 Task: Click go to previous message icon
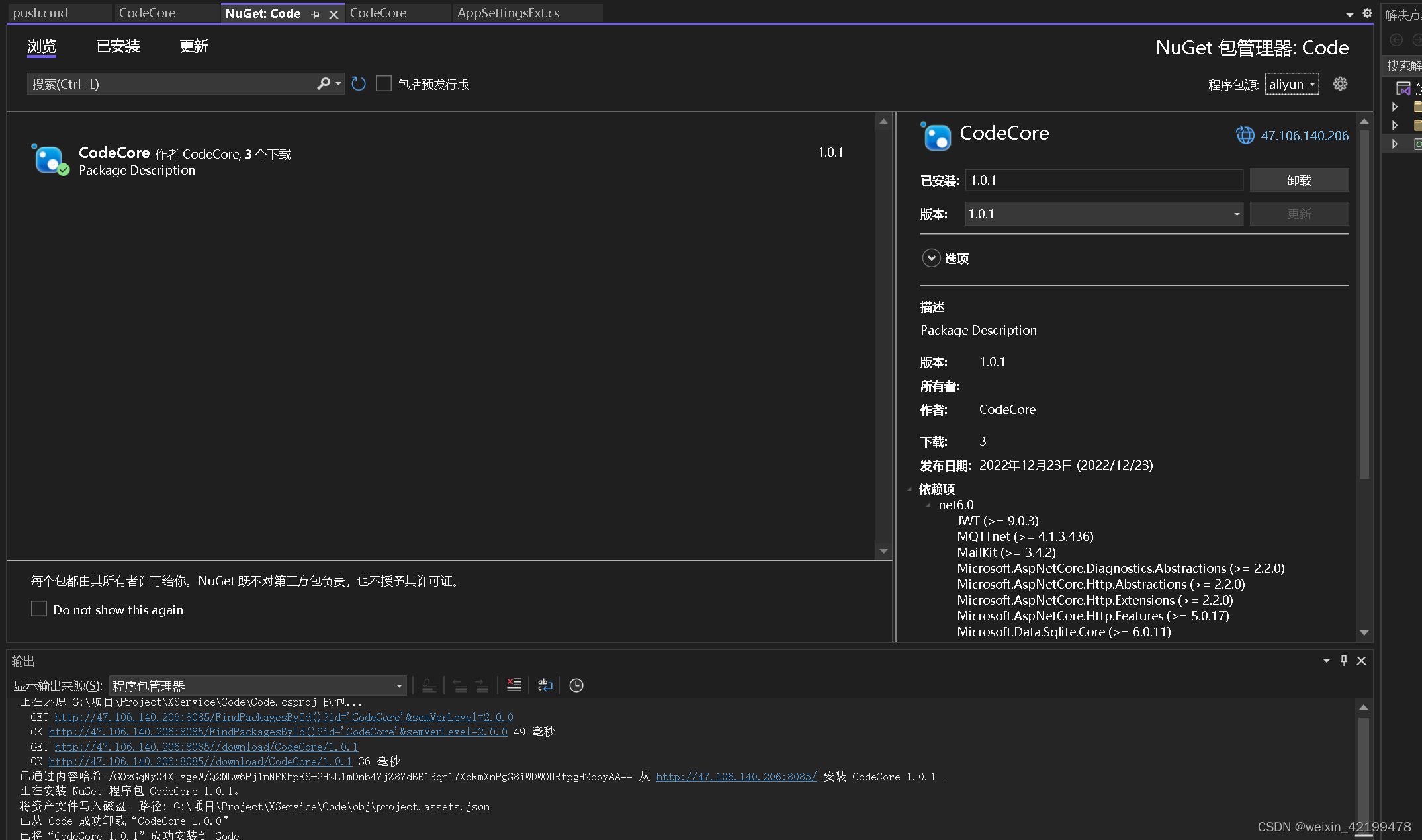pyautogui.click(x=460, y=685)
